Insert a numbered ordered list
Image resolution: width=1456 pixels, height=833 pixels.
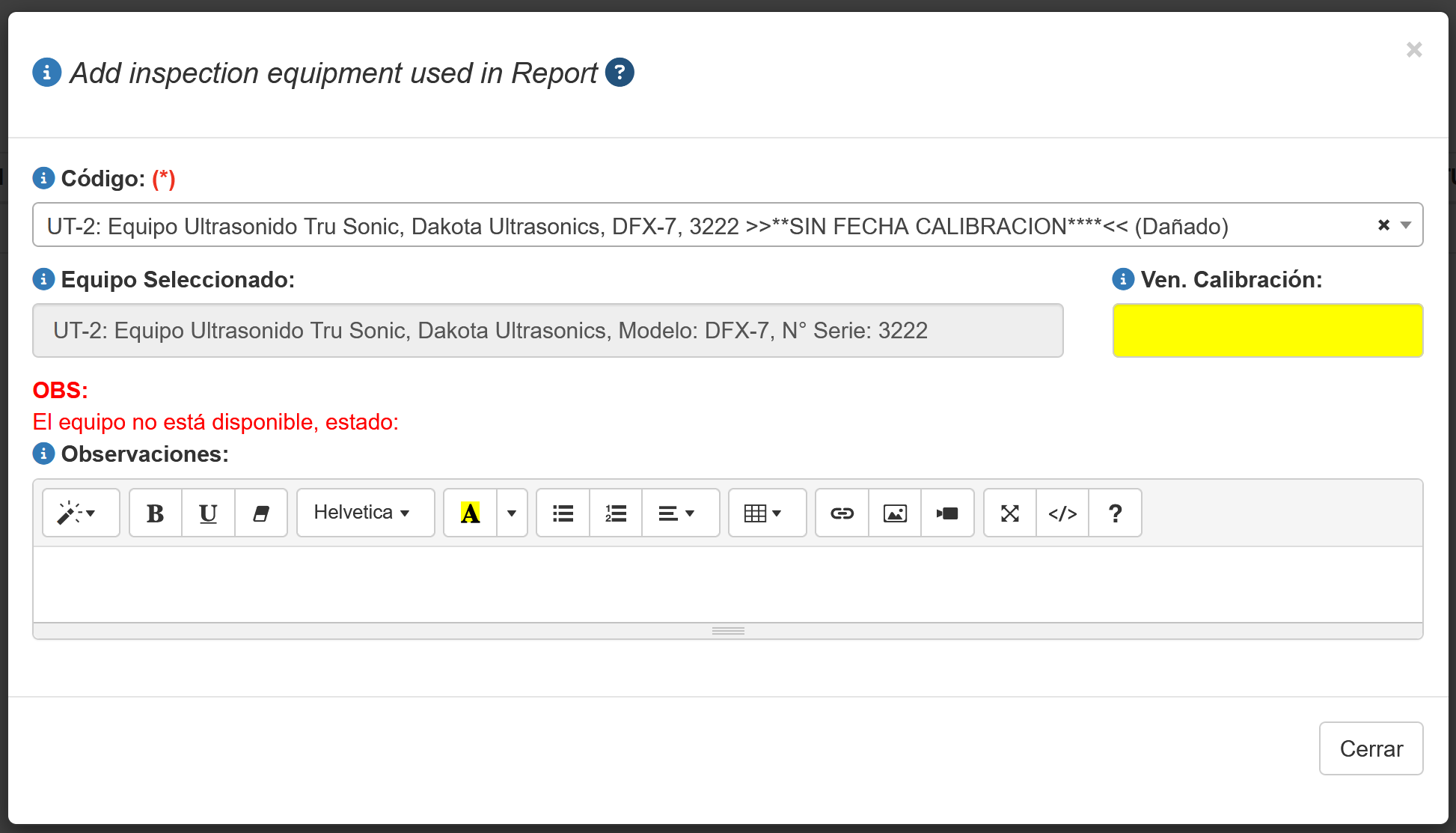(x=616, y=513)
